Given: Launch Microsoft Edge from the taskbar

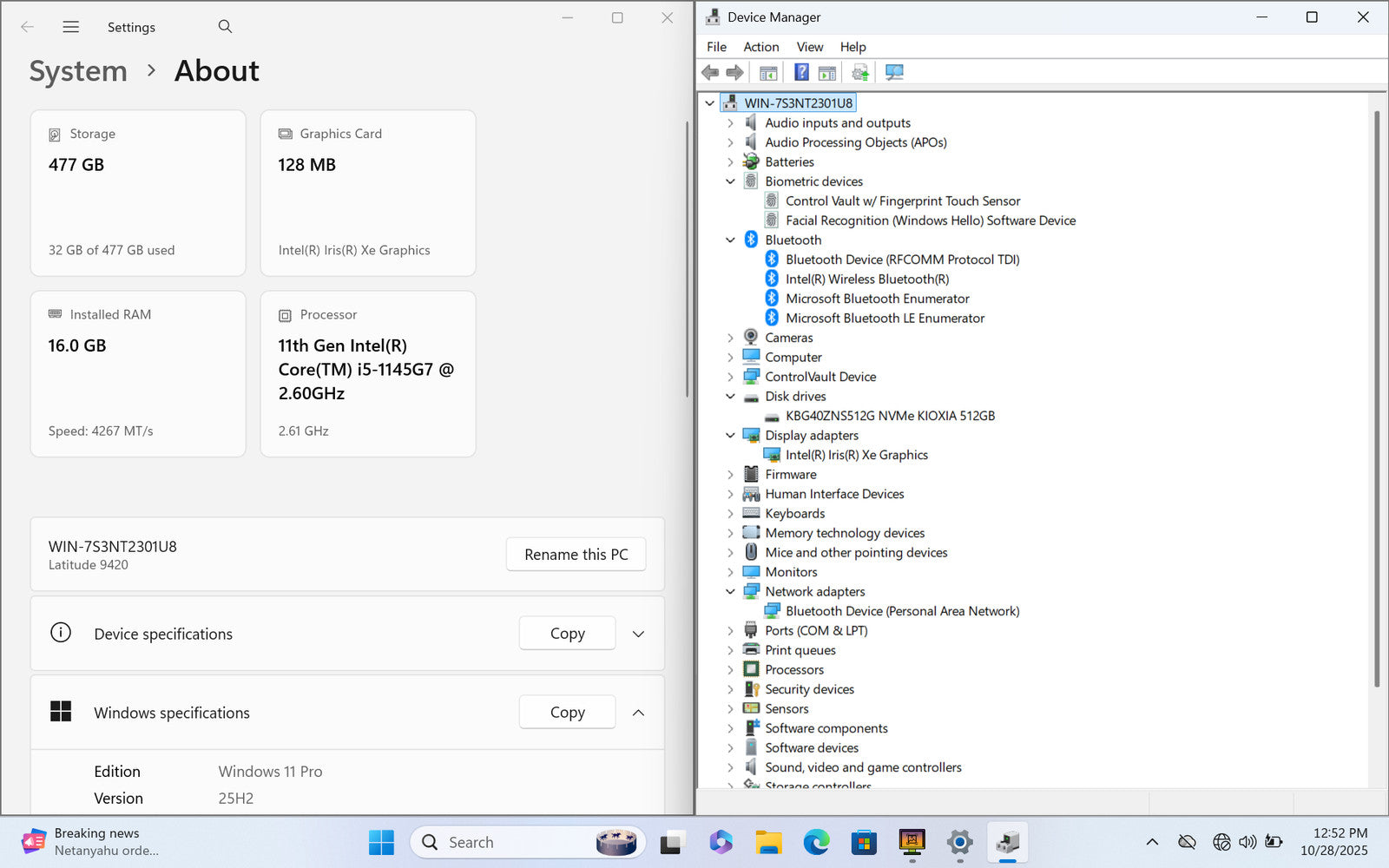Looking at the screenshot, I should pyautogui.click(x=816, y=842).
